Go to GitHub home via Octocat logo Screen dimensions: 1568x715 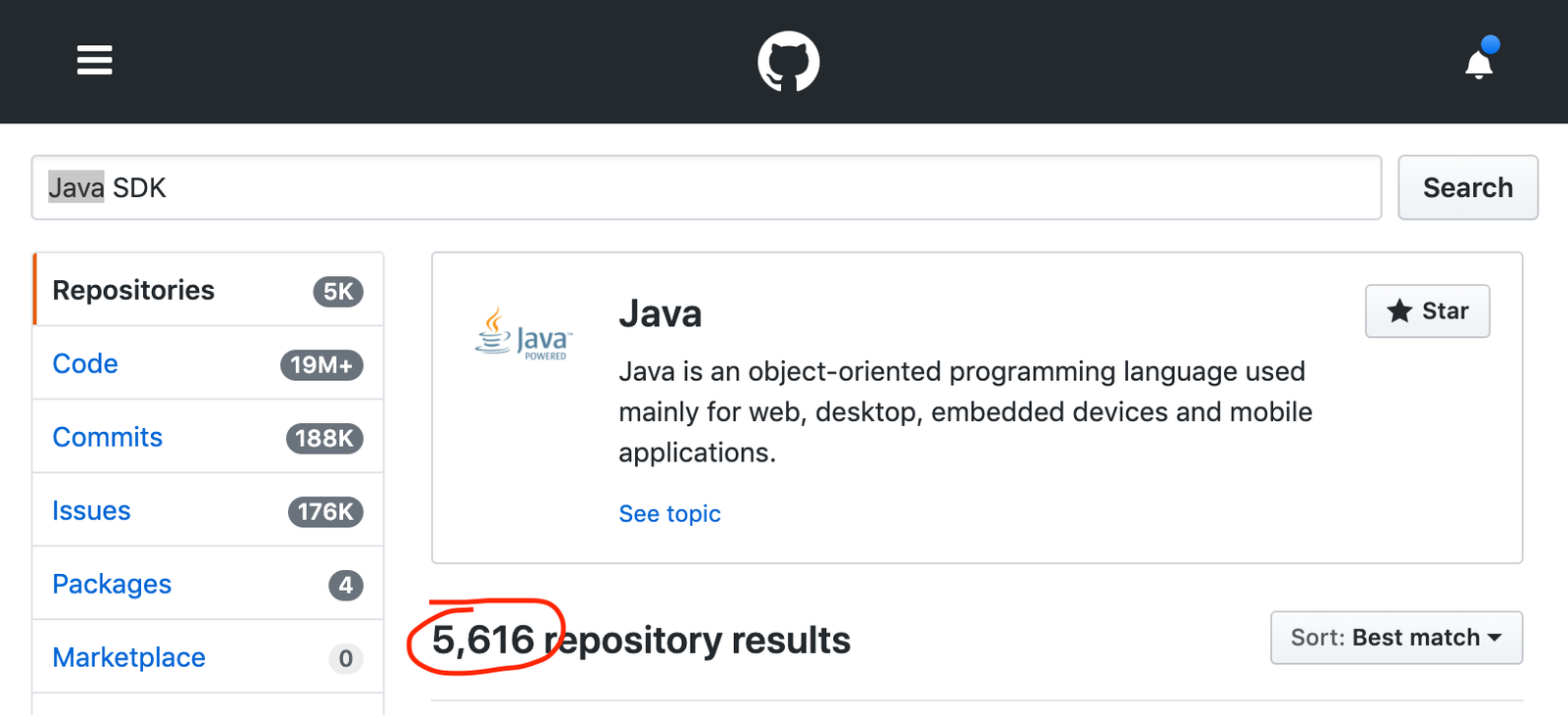click(x=789, y=62)
